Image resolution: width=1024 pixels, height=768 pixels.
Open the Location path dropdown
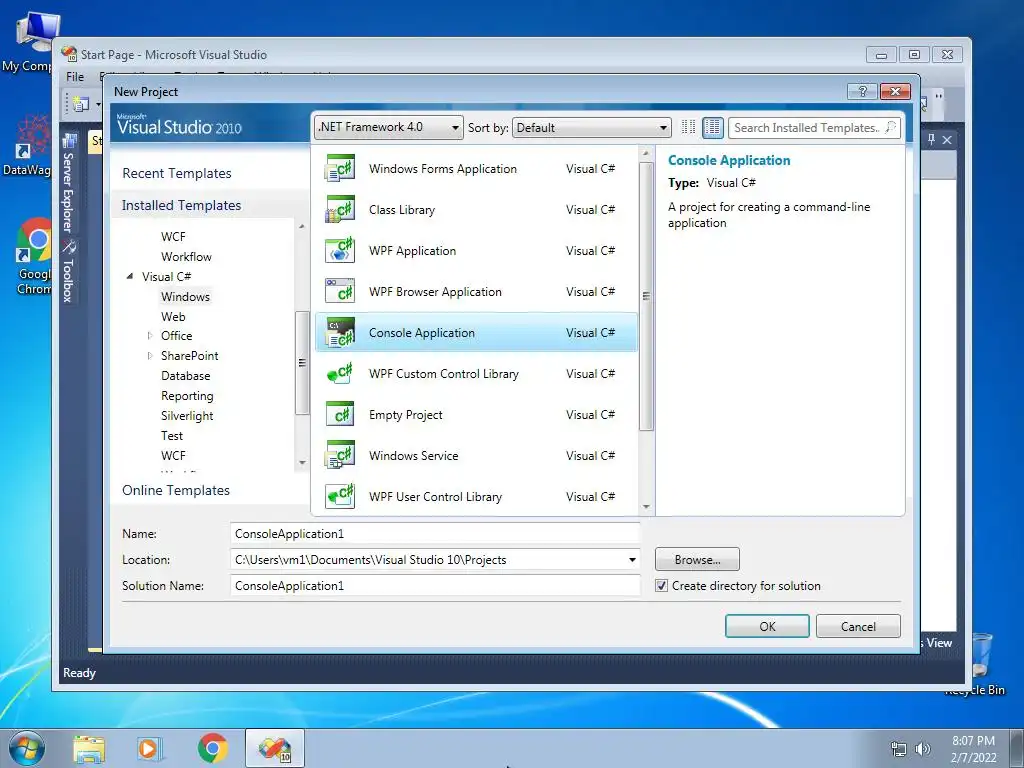click(x=632, y=560)
